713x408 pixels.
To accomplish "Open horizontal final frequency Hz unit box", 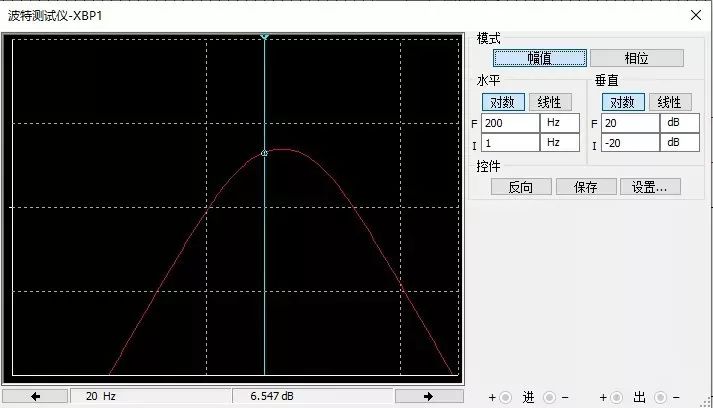I will pos(560,123).
